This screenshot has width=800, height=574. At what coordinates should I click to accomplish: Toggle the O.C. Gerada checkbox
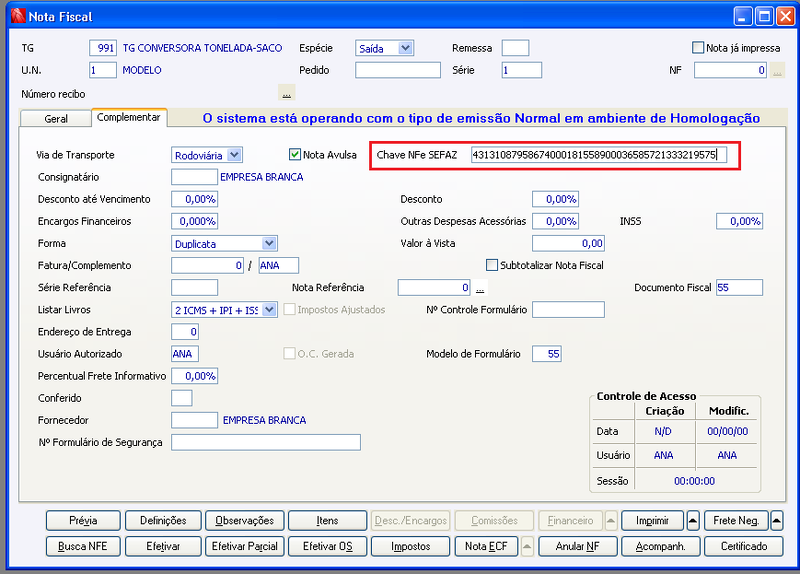click(x=289, y=353)
